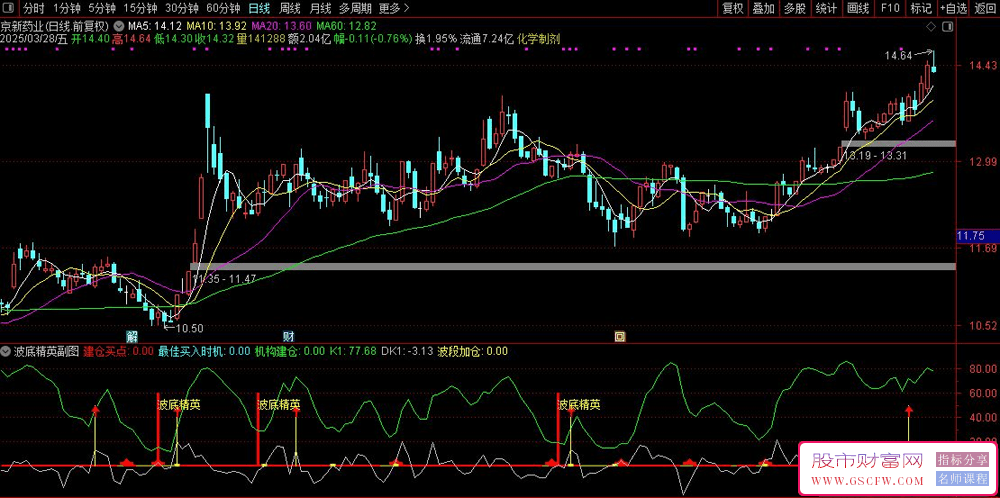Viewport: 1000px width, 498px height.
Task: Click the 京新药业 chart title
Action: coord(55,27)
